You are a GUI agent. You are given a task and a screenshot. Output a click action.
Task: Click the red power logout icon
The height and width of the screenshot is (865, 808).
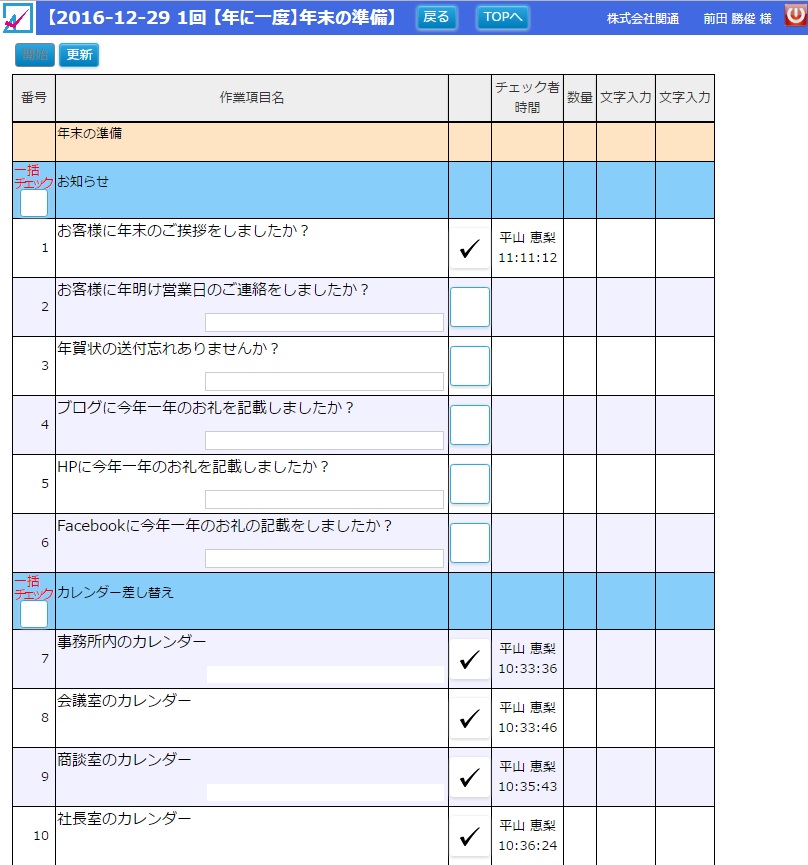point(795,15)
